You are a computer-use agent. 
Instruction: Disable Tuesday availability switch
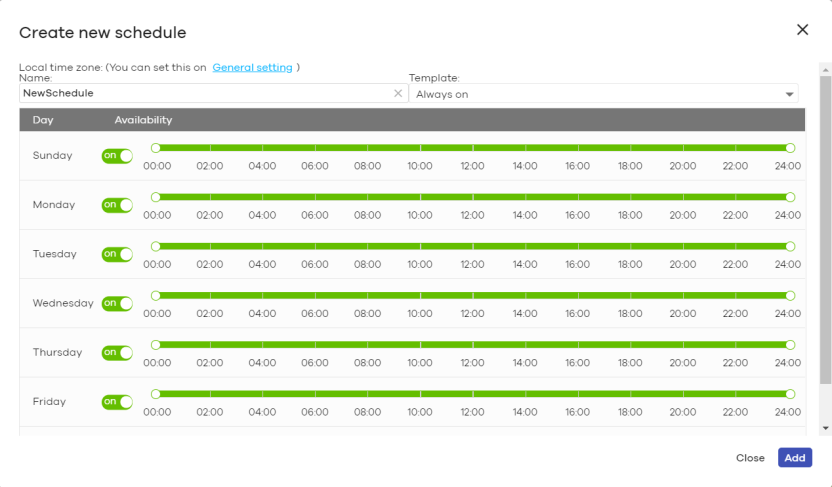[117, 254]
